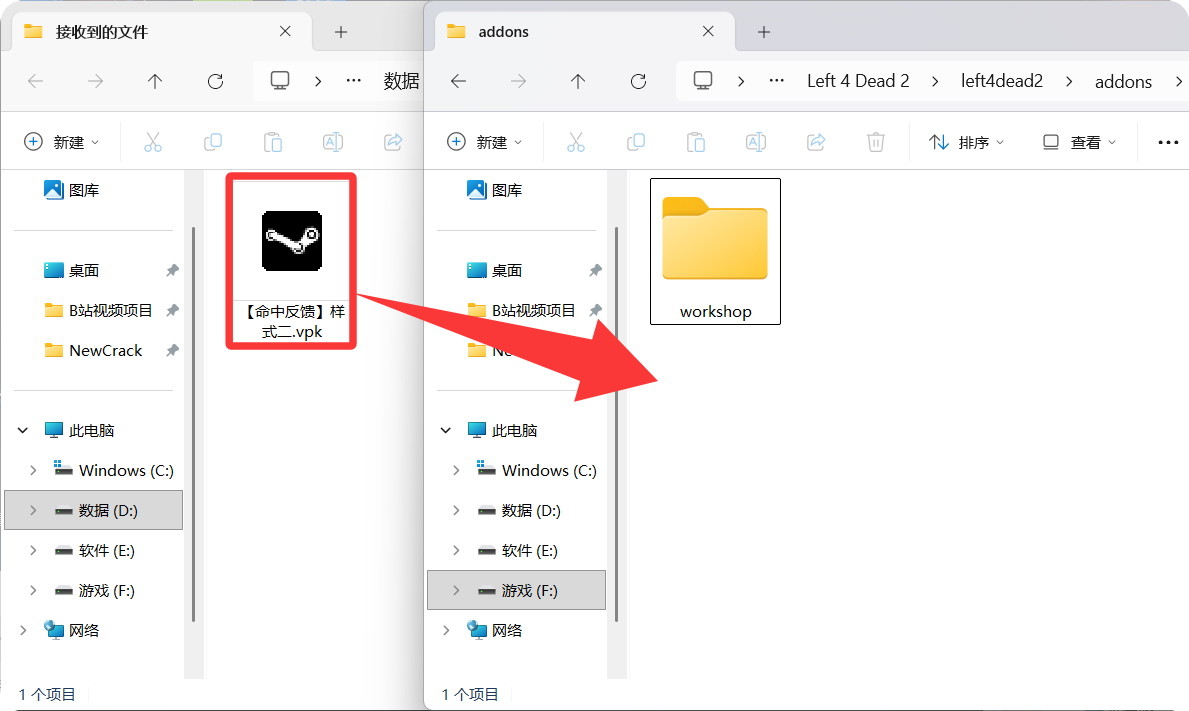Screen dimensions: 1189x711
Task: Expand Windows (C:) in right navigation pane
Action: [x=456, y=470]
